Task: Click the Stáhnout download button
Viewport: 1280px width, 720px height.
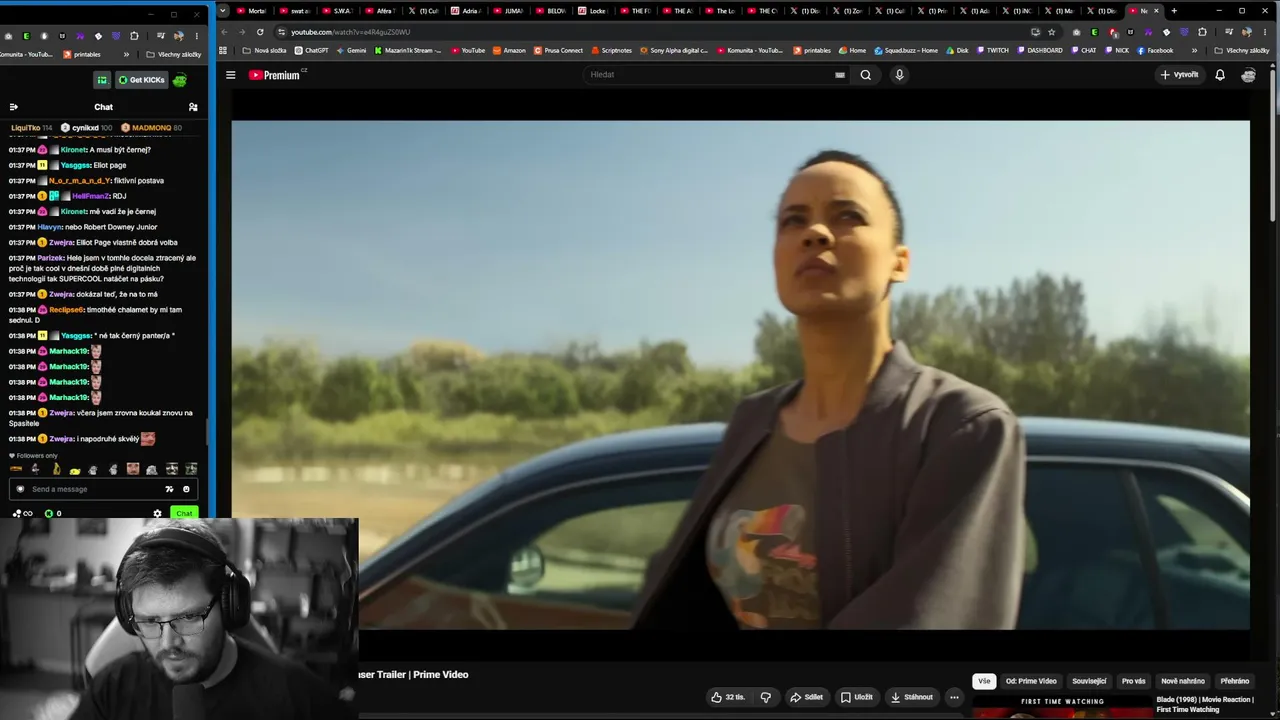Action: pyautogui.click(x=911, y=697)
